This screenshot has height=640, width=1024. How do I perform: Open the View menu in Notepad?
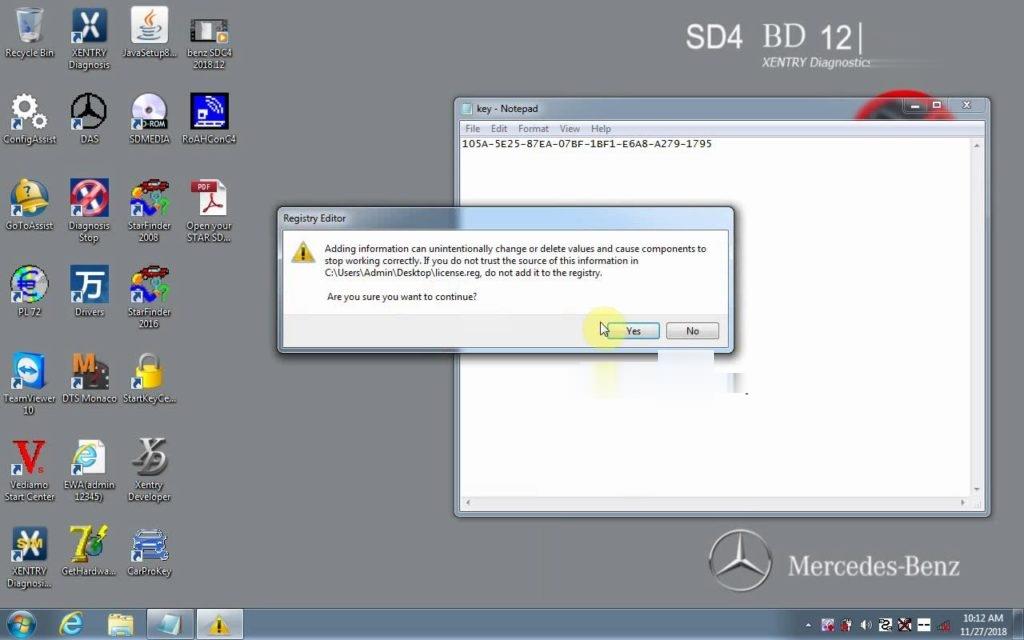569,129
